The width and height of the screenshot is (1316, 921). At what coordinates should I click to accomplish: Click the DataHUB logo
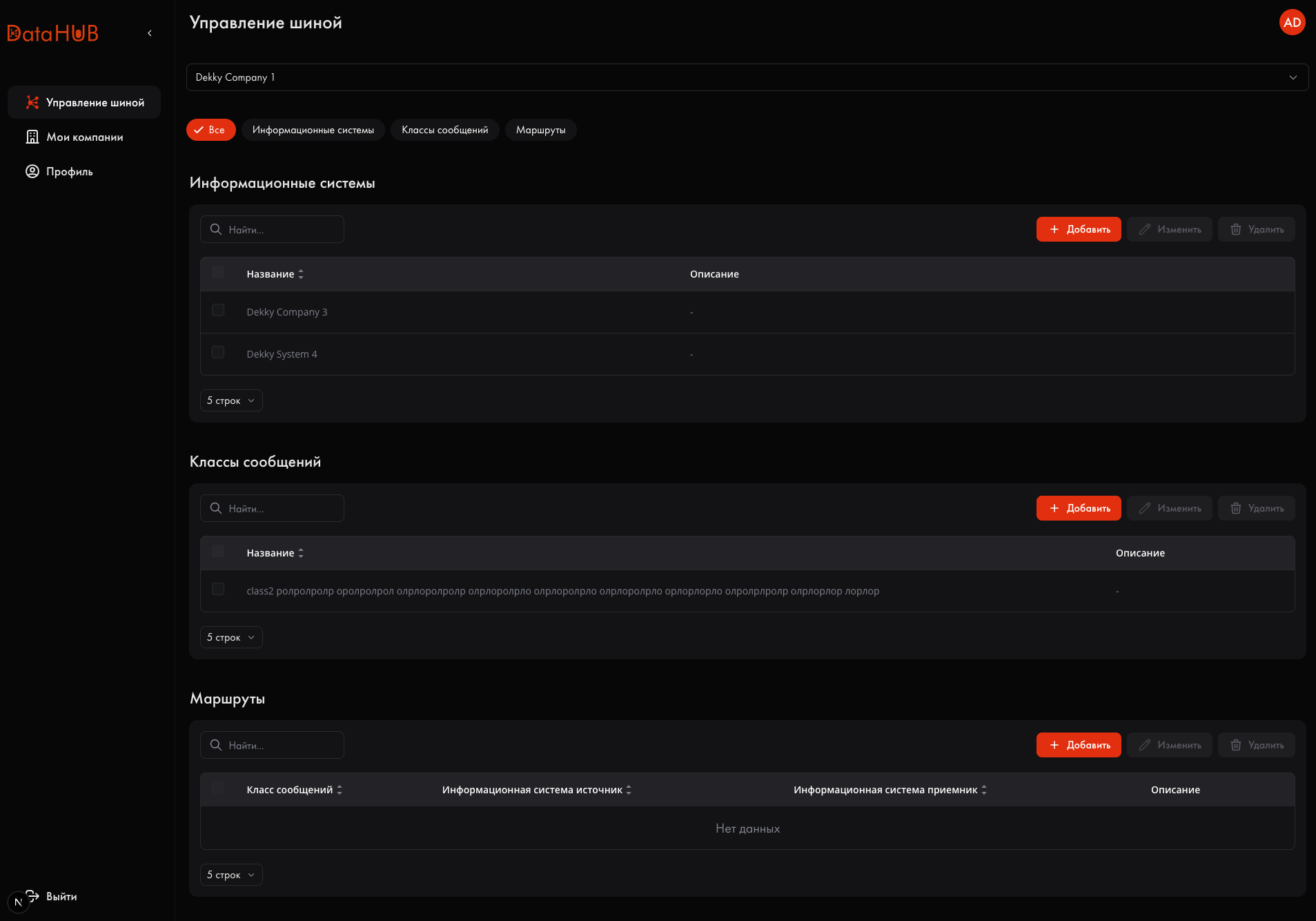pos(53,33)
